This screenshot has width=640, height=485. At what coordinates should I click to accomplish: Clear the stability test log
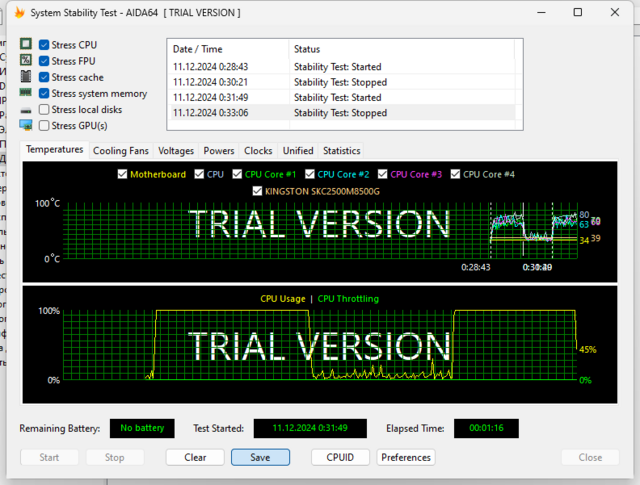tap(195, 457)
